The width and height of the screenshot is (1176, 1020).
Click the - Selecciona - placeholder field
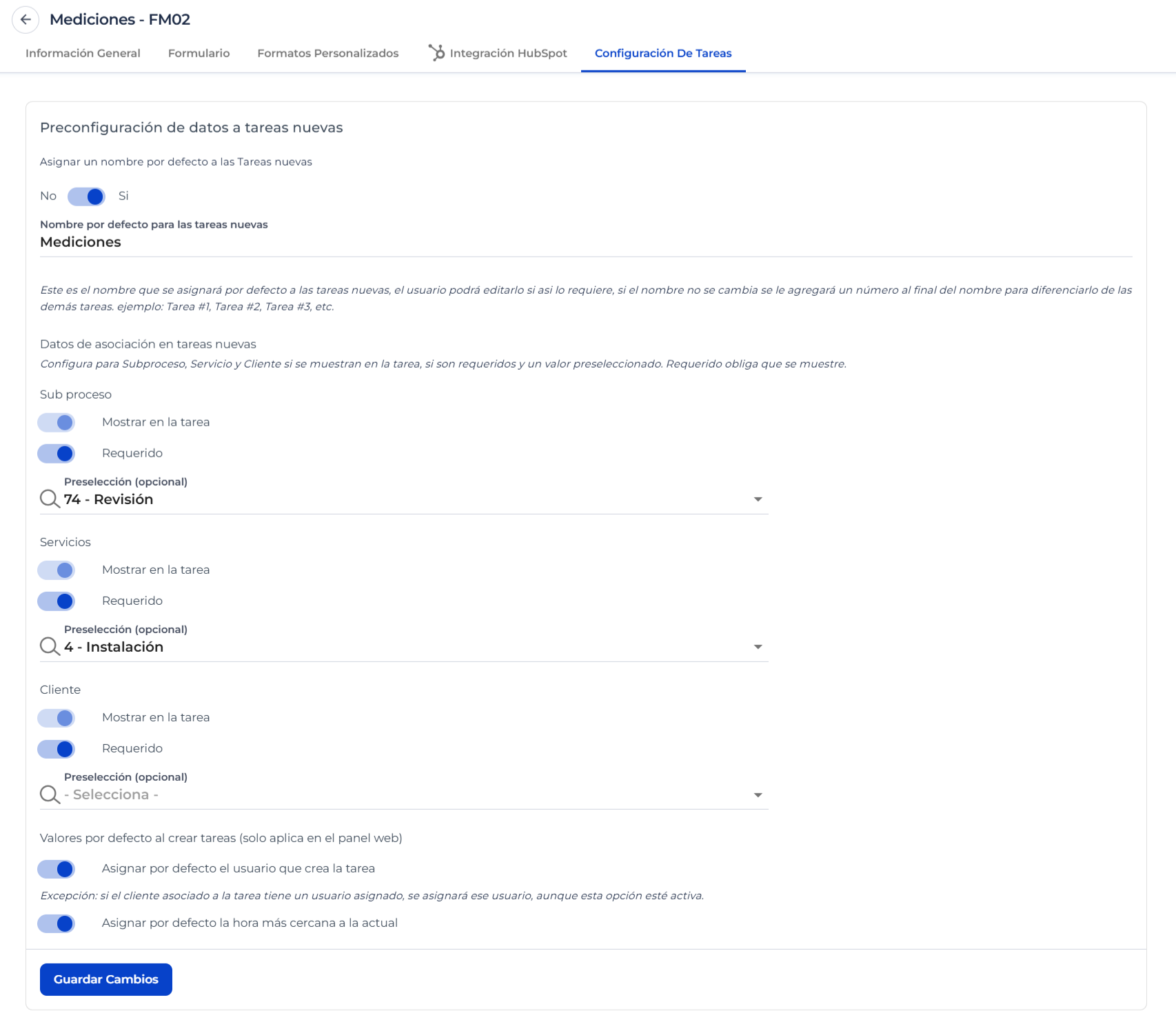click(404, 794)
